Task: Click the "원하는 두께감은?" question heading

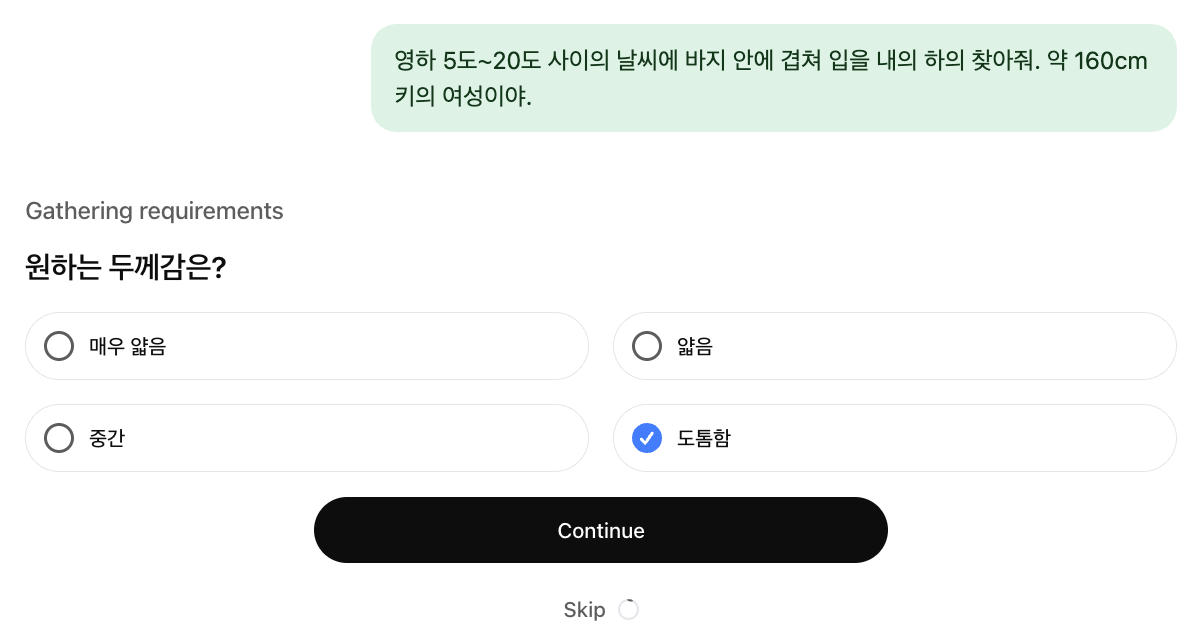Action: [x=125, y=268]
